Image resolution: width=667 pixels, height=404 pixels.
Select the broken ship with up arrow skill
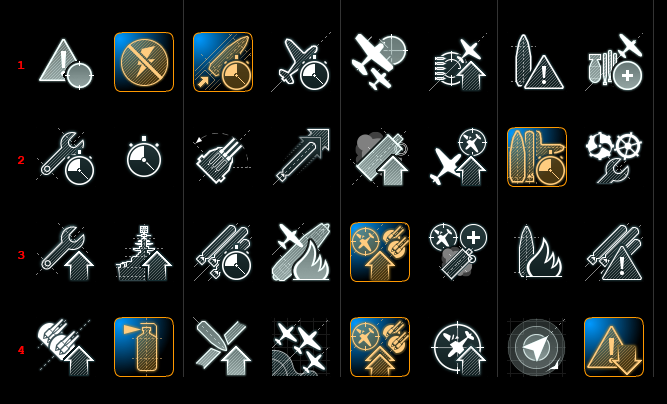(222, 347)
